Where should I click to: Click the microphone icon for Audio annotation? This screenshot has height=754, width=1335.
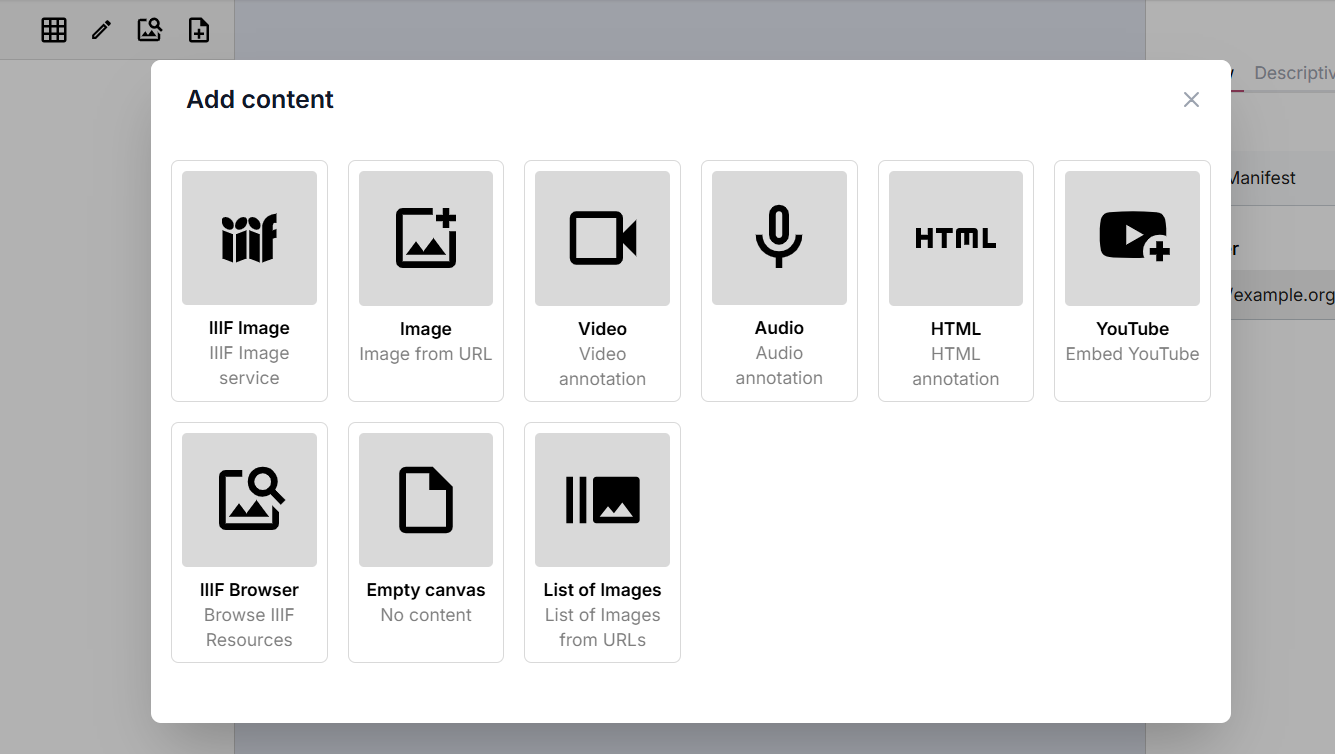point(779,237)
